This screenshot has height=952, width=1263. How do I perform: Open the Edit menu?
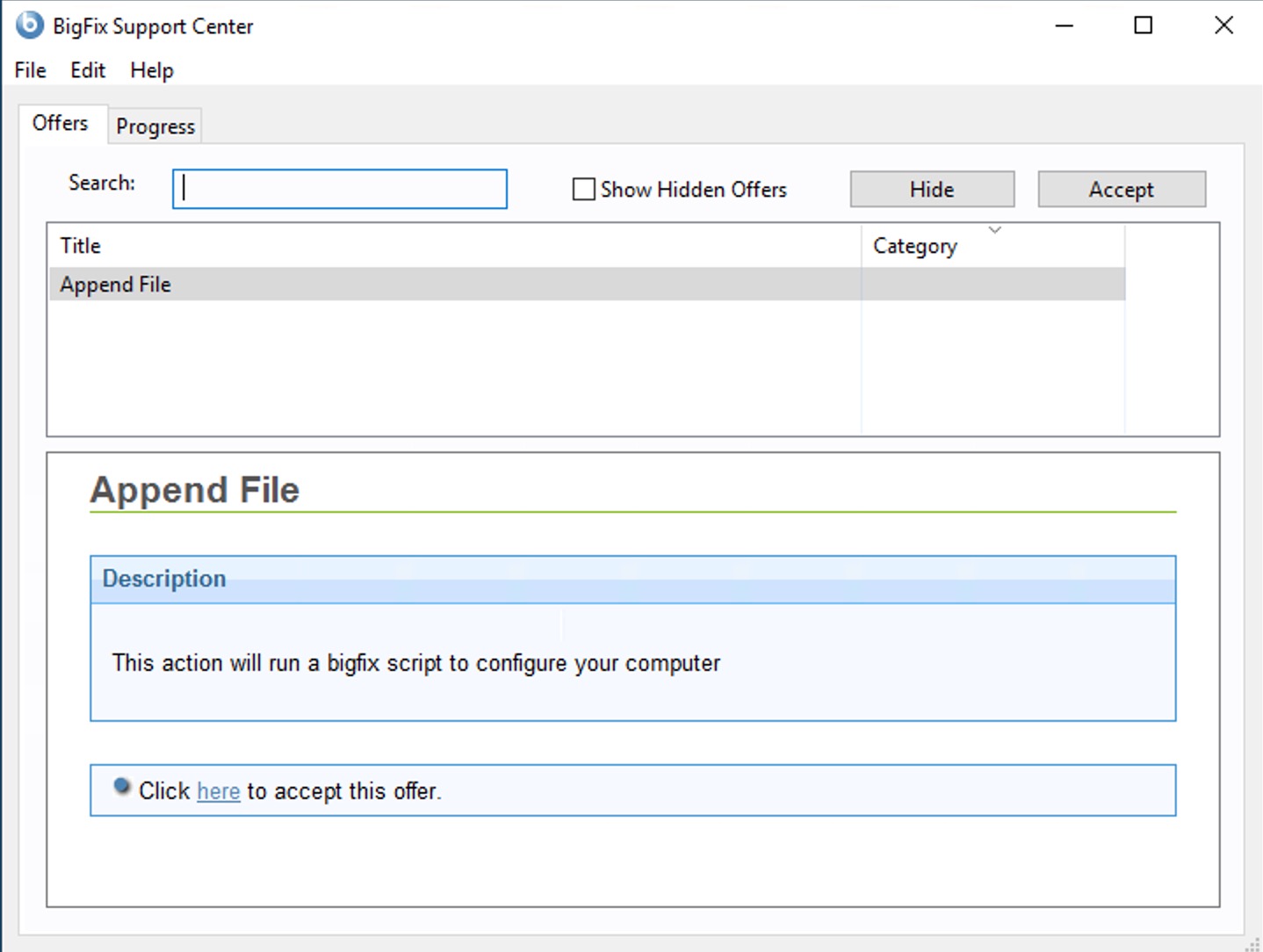coord(88,70)
